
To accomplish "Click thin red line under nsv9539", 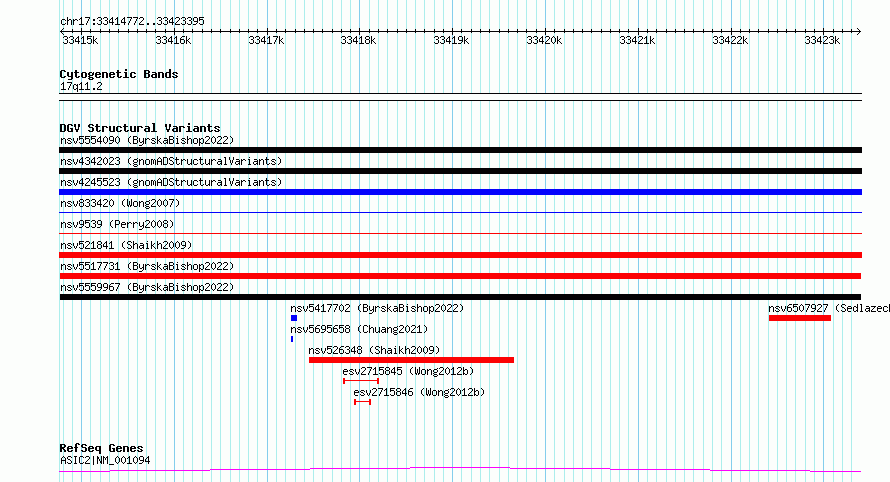I will point(460,233).
